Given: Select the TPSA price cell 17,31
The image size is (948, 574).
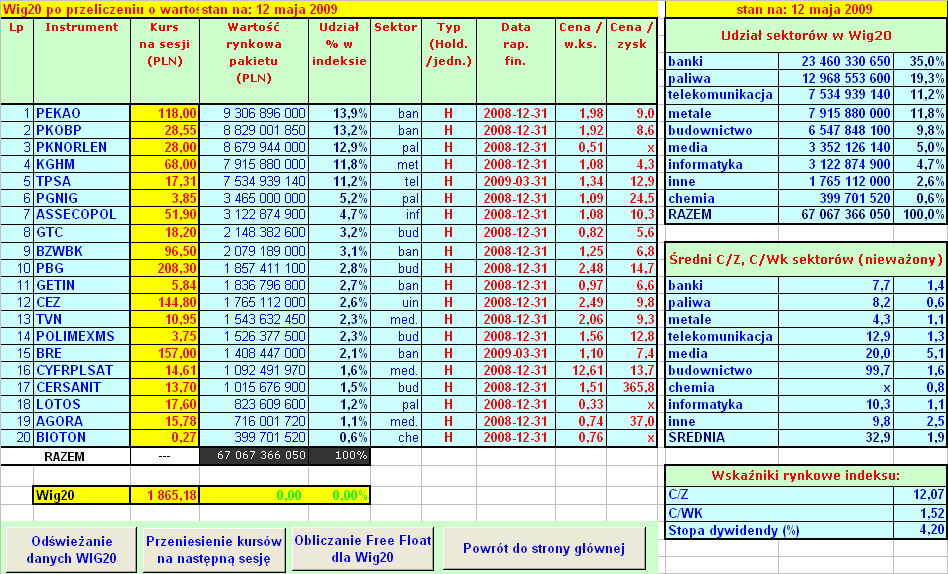Looking at the screenshot, I should [x=165, y=181].
